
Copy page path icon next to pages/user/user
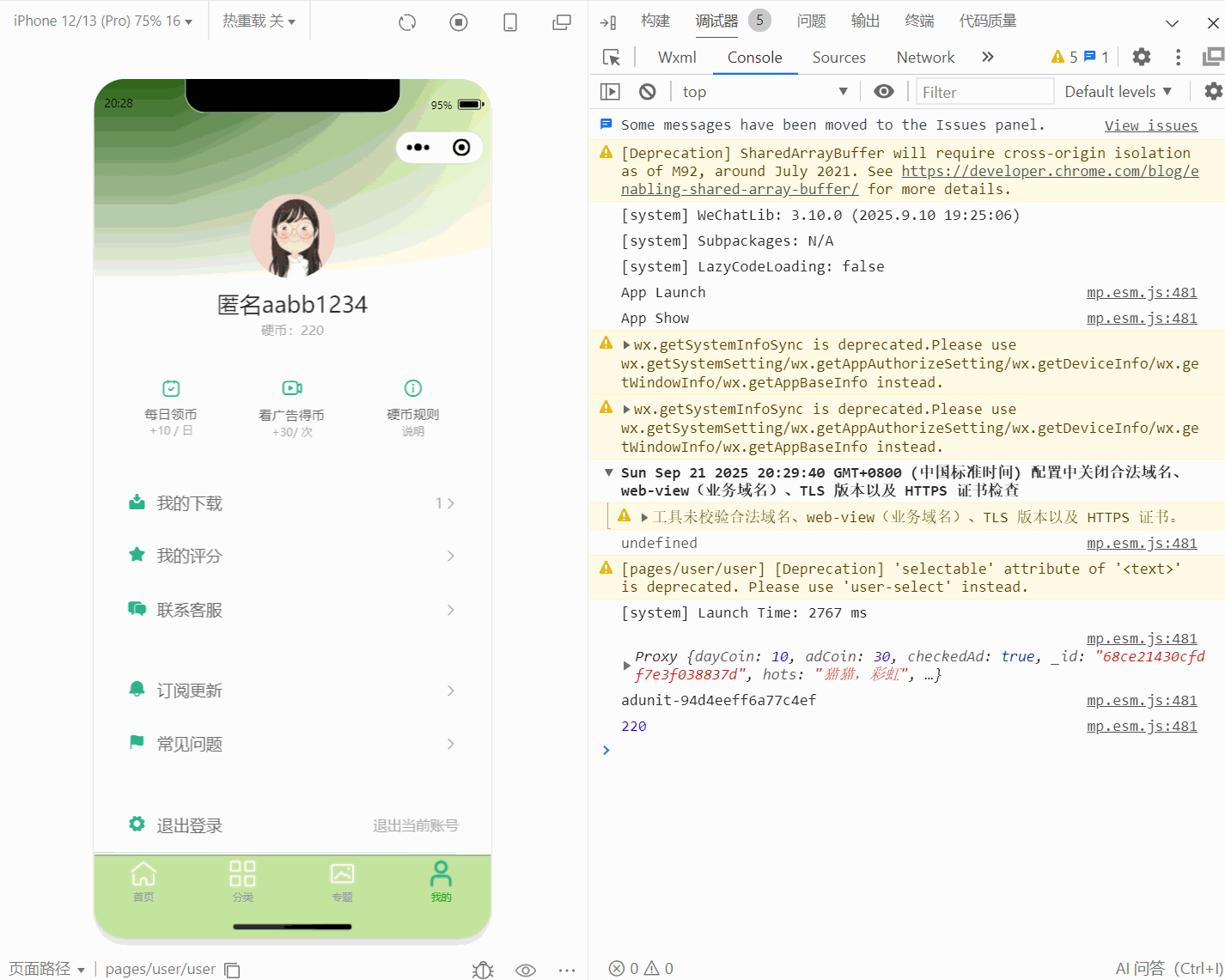(232, 970)
